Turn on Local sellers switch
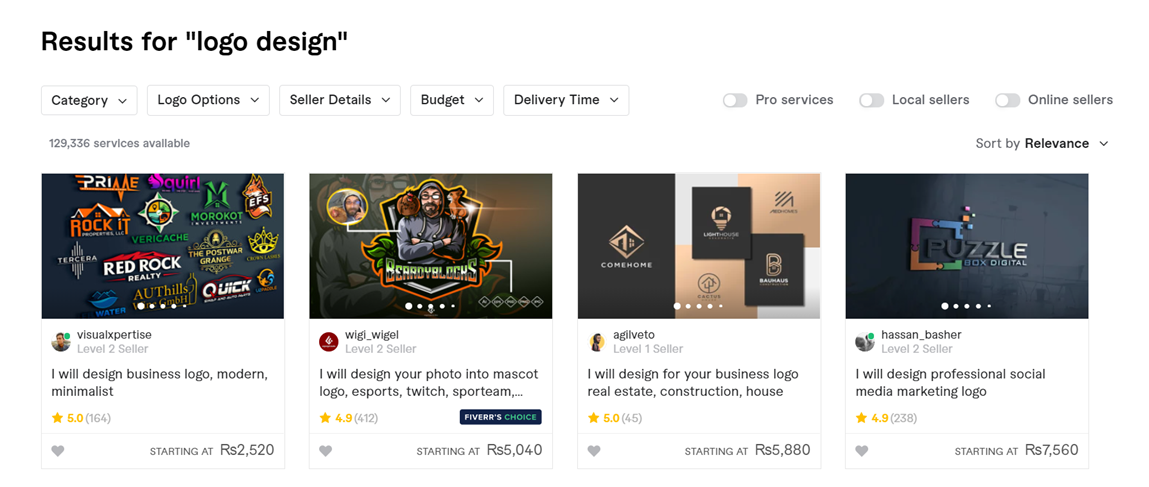This screenshot has width=1149, height=487. point(871,100)
